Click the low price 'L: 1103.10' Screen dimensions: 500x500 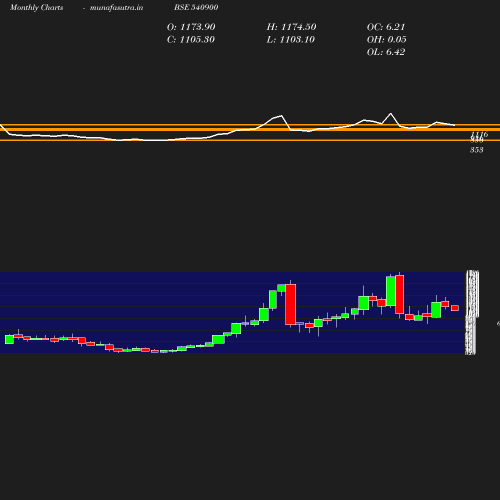pos(291,40)
